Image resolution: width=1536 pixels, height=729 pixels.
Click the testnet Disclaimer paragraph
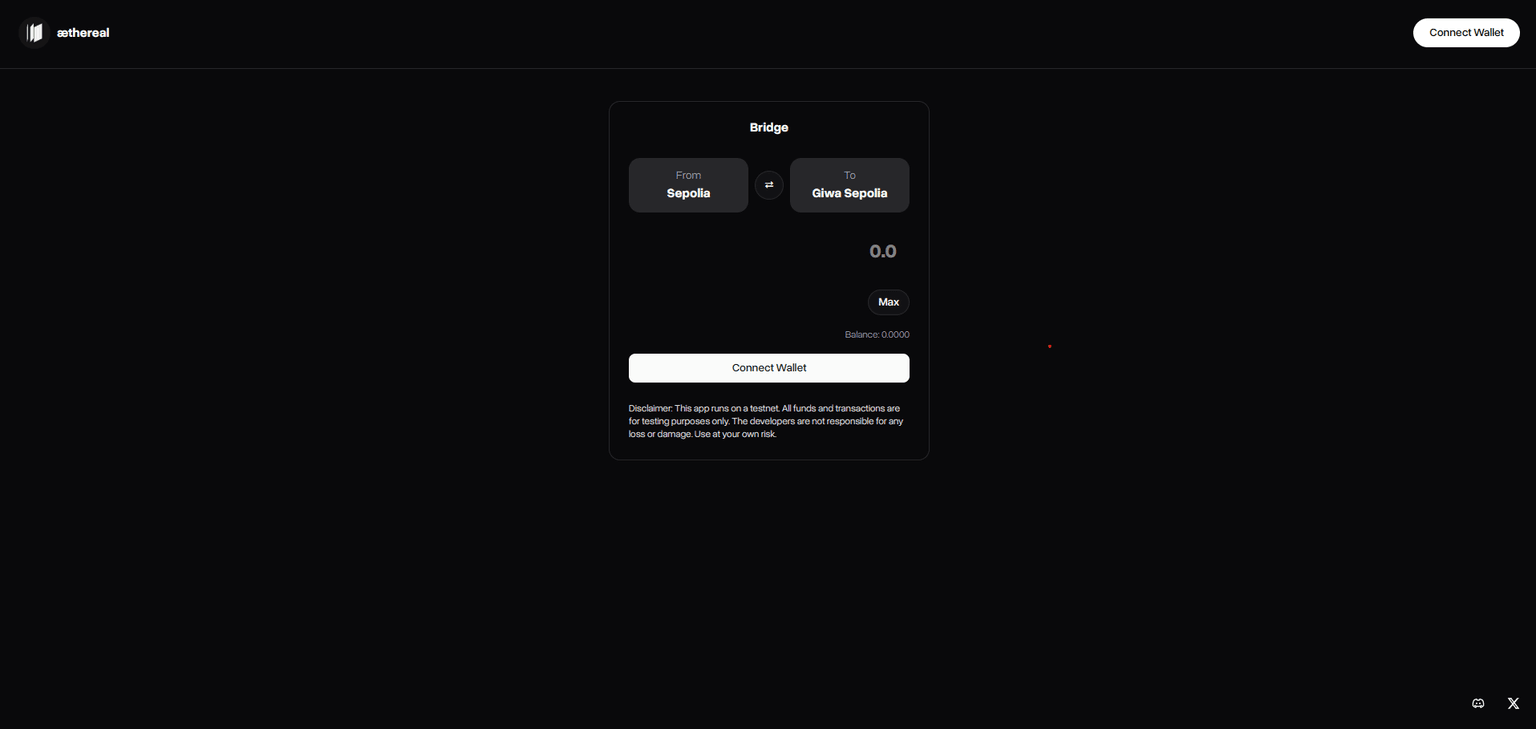(768, 421)
